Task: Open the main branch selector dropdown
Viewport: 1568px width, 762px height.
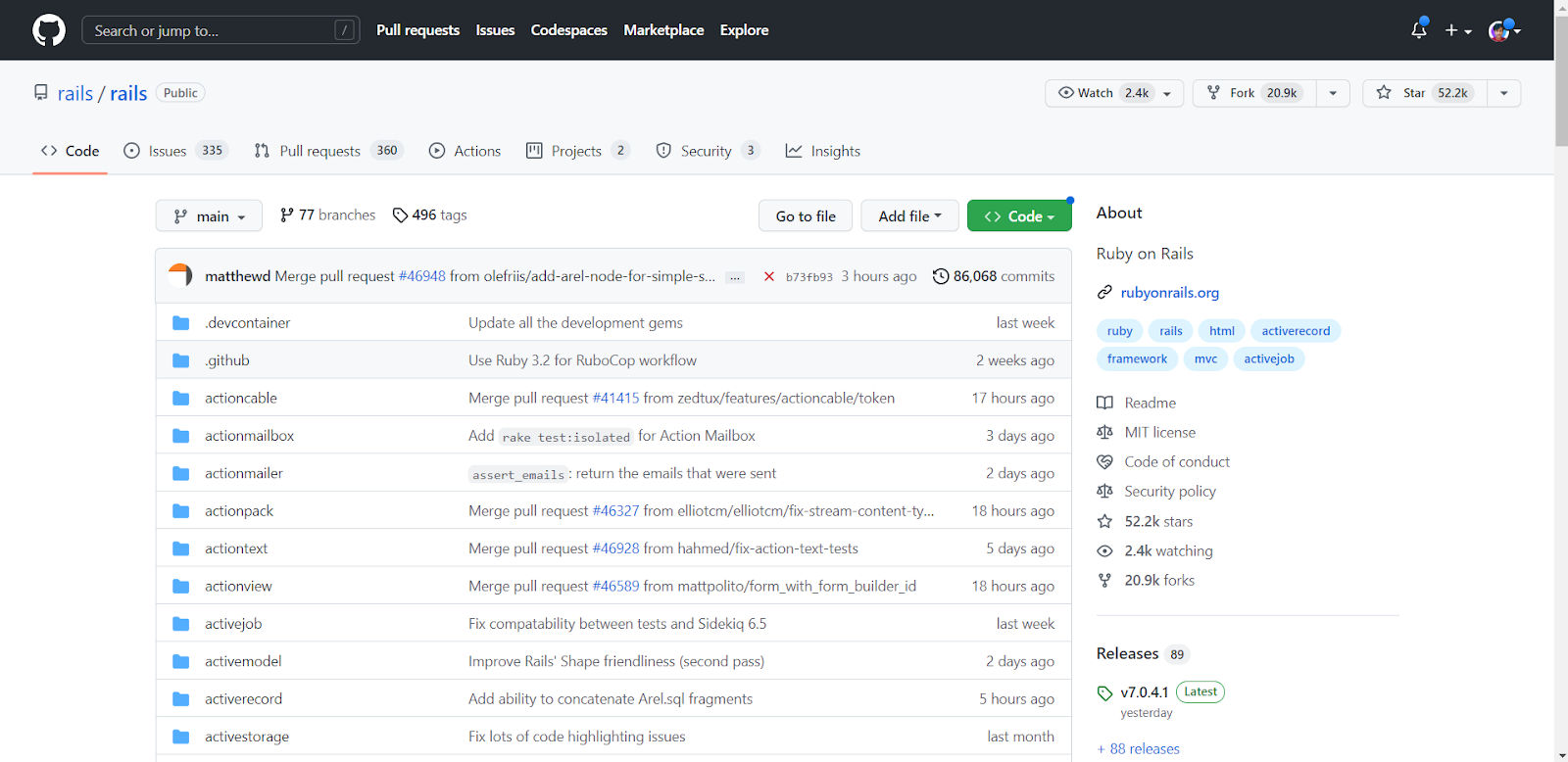Action: click(x=209, y=215)
